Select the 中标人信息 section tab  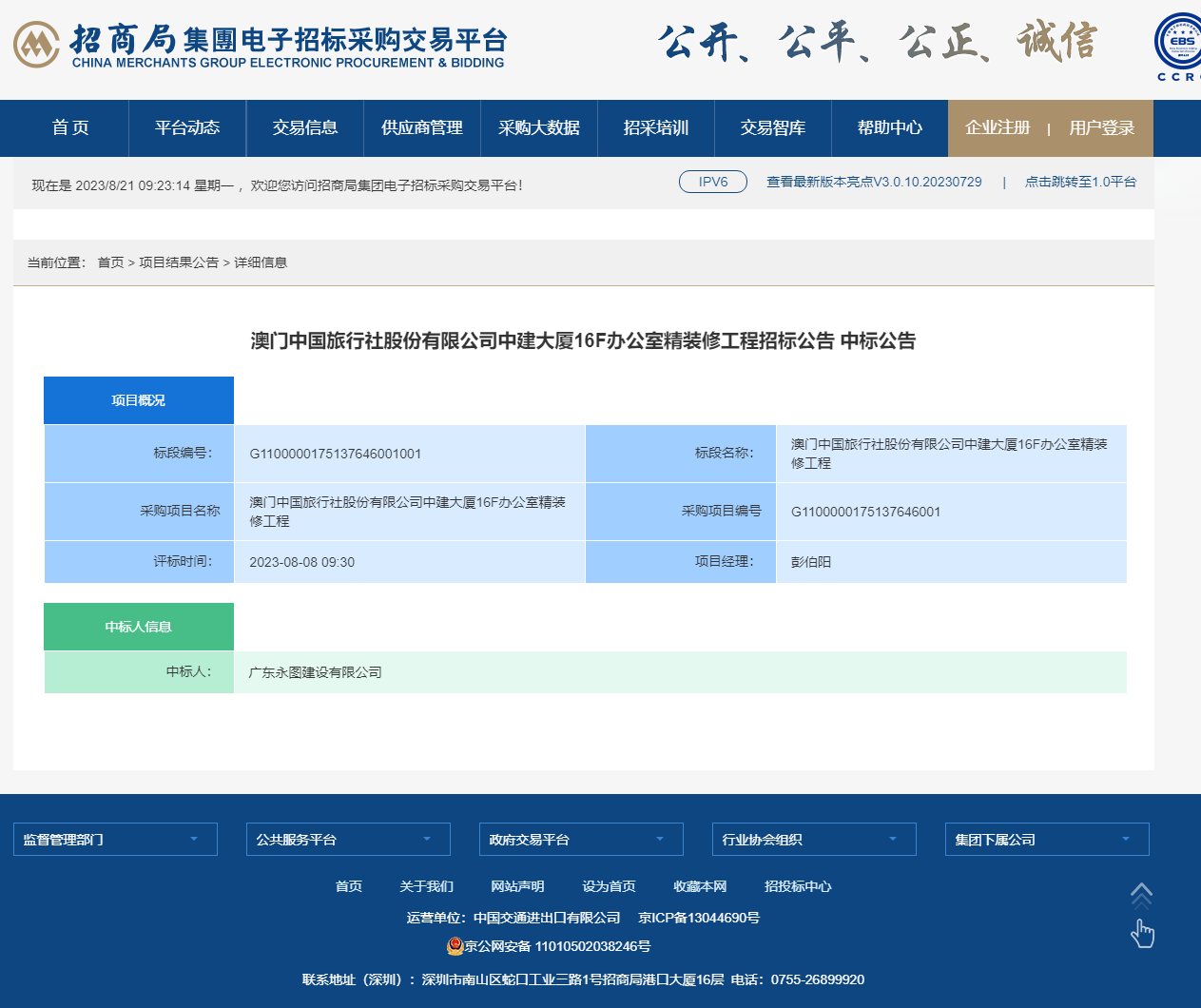point(139,627)
